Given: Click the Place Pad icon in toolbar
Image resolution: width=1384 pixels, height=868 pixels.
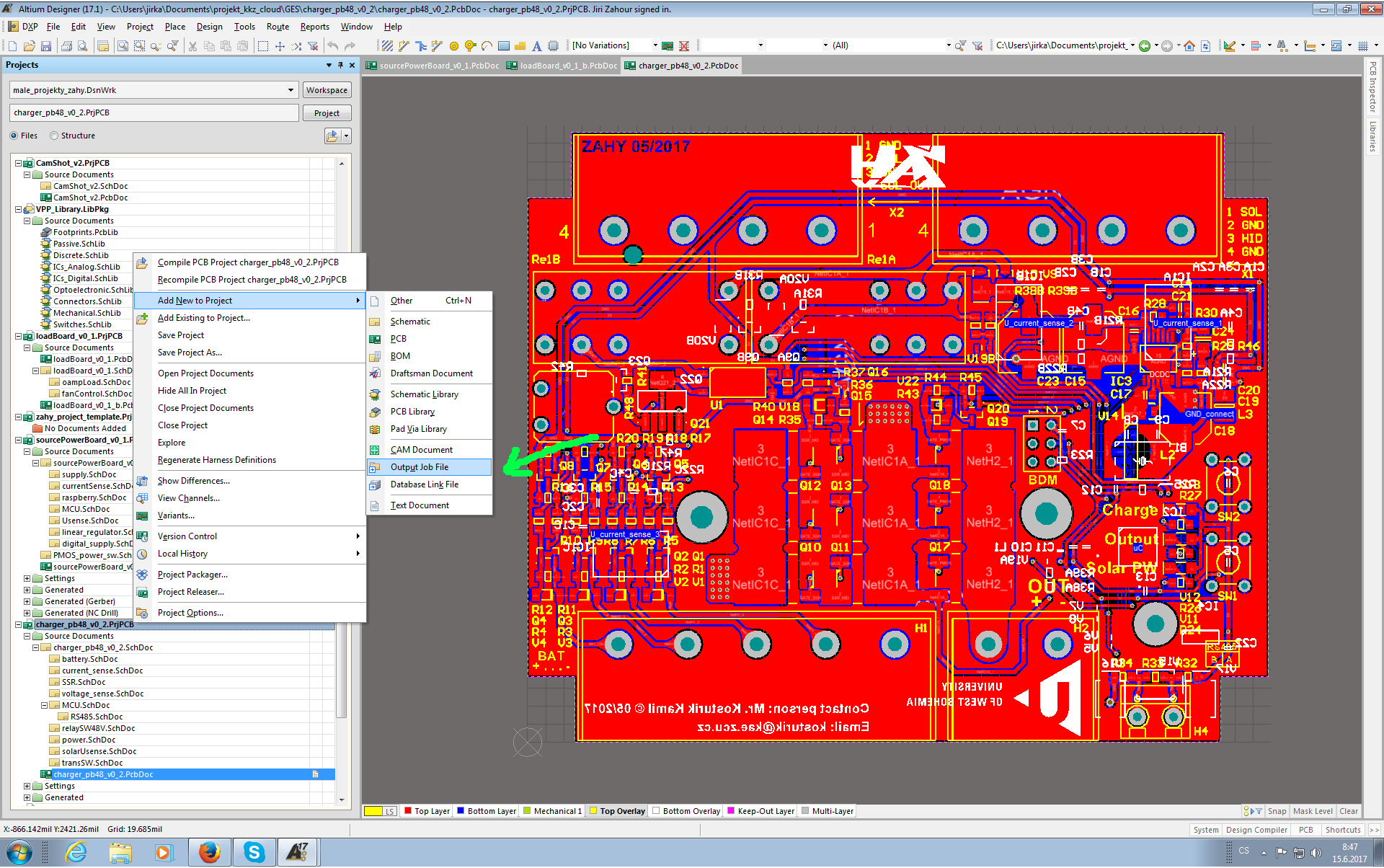Looking at the screenshot, I should 454,46.
